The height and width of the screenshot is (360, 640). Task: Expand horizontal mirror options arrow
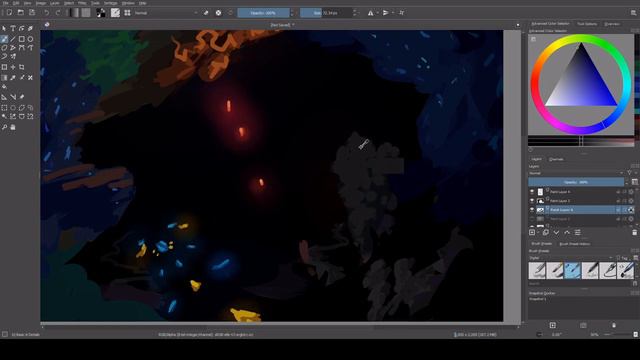click(x=378, y=13)
